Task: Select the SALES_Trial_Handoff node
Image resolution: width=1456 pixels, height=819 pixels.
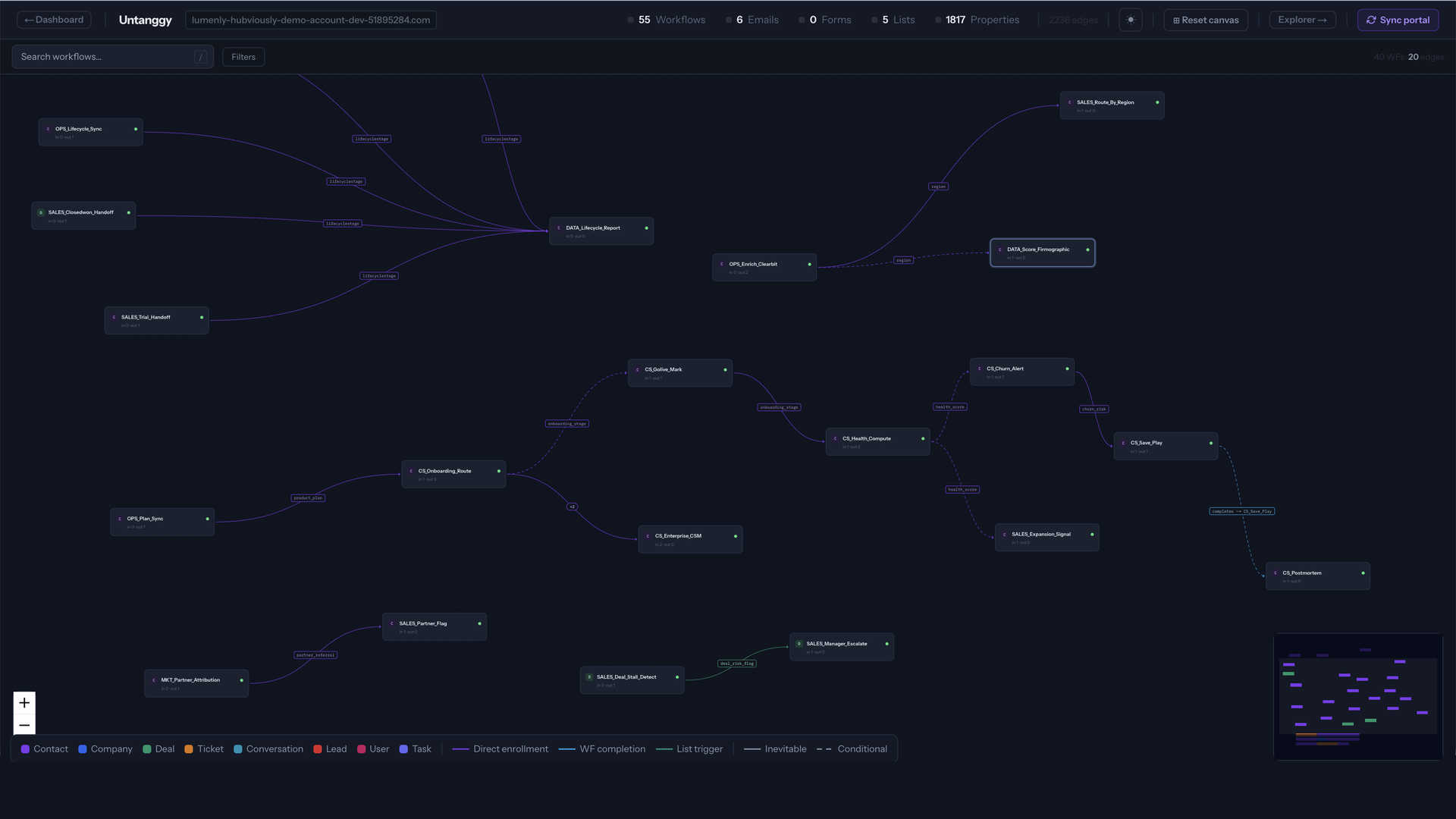Action: tap(156, 321)
